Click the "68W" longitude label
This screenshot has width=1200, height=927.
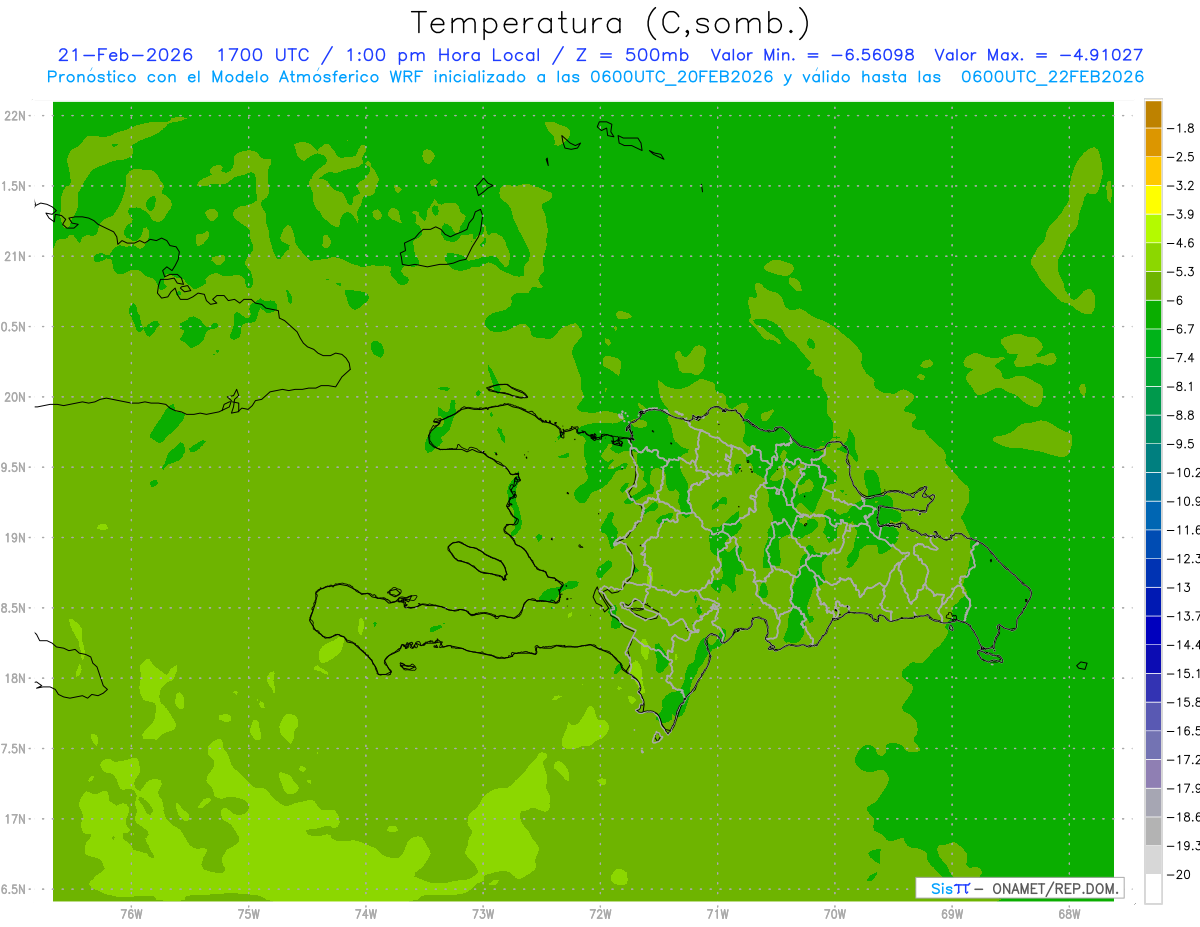pyautogui.click(x=1068, y=913)
